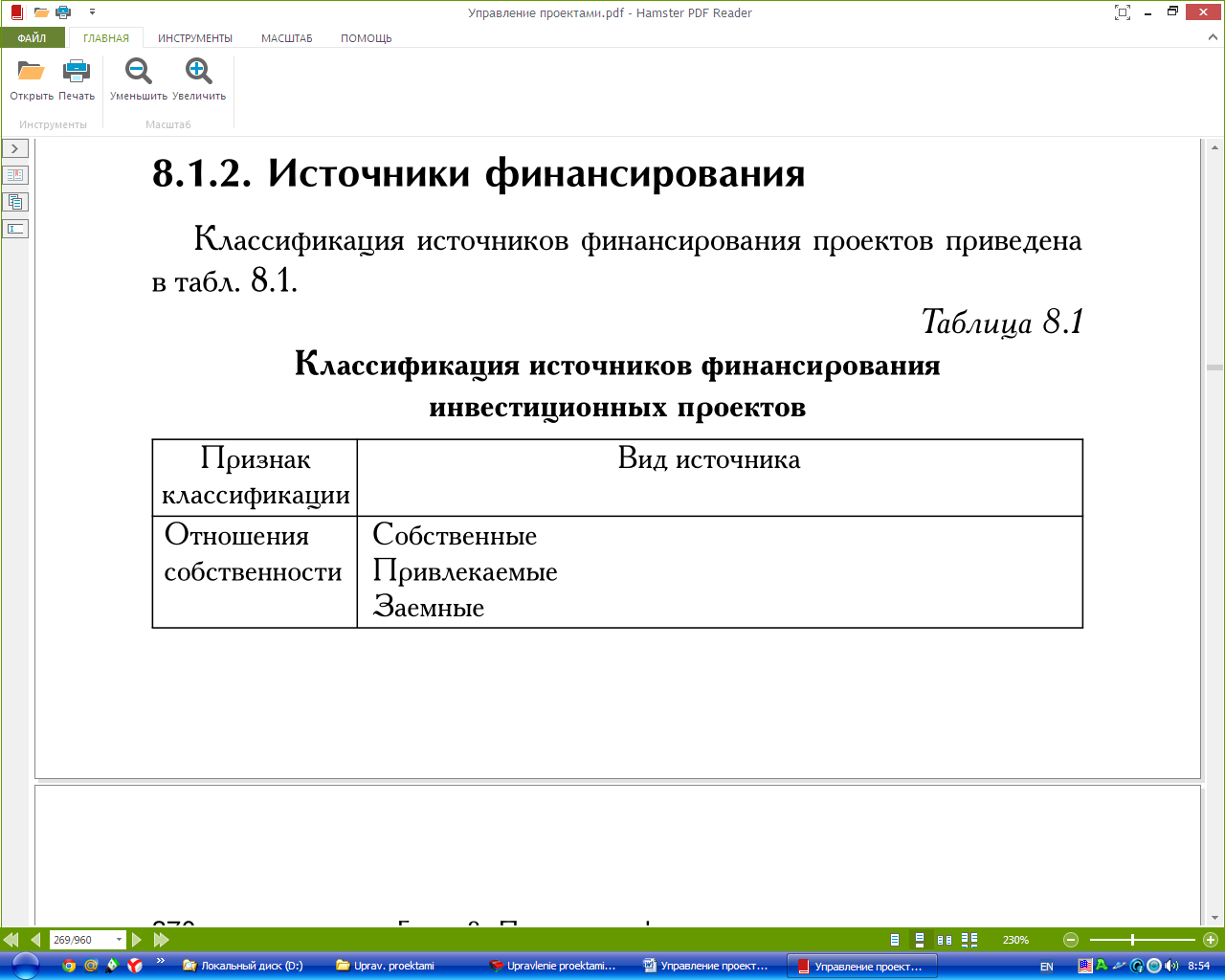This screenshot has width=1225, height=980.
Task: Click the volume speaker tray icon
Action: pyautogui.click(x=1171, y=966)
